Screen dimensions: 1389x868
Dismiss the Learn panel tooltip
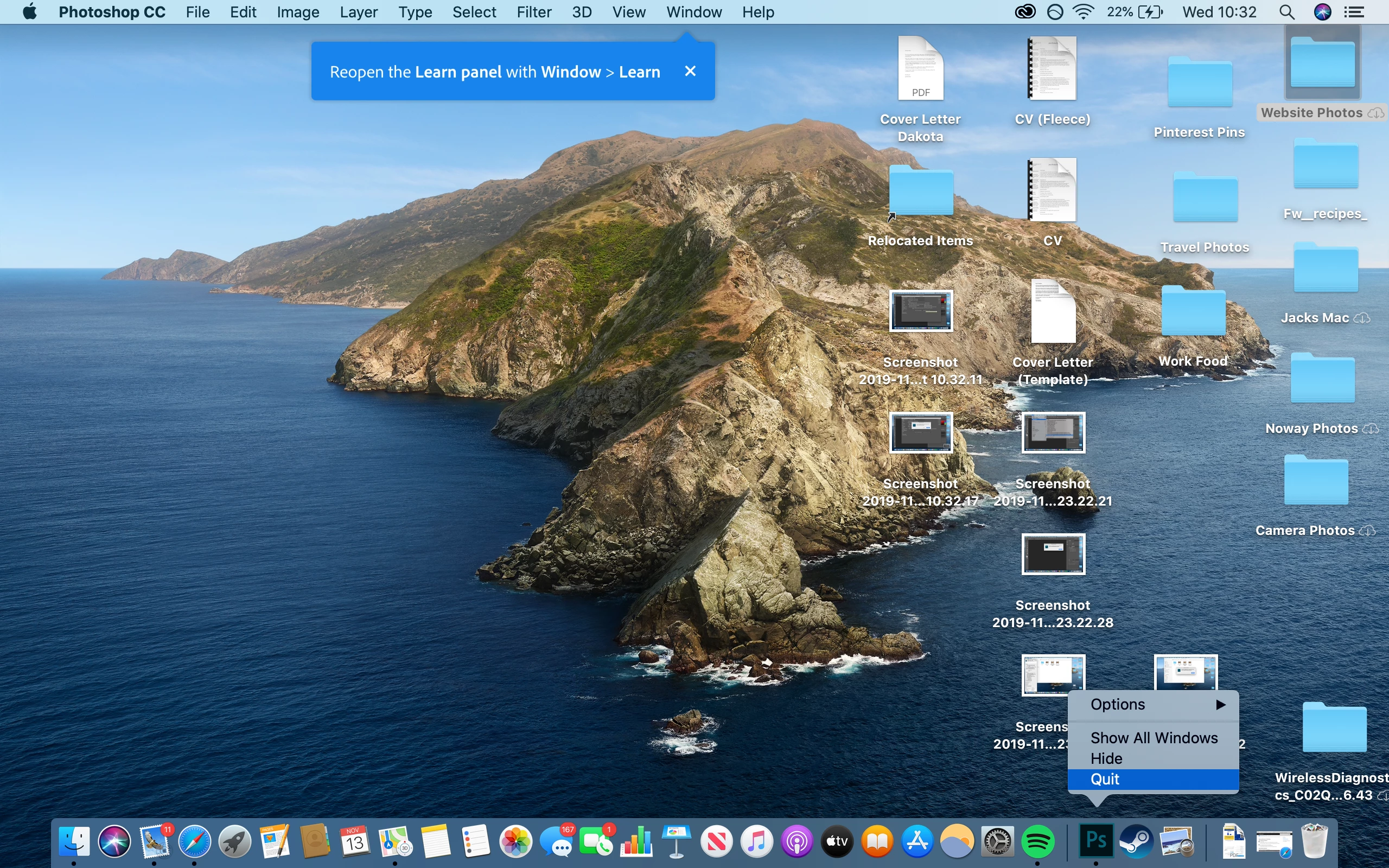690,71
